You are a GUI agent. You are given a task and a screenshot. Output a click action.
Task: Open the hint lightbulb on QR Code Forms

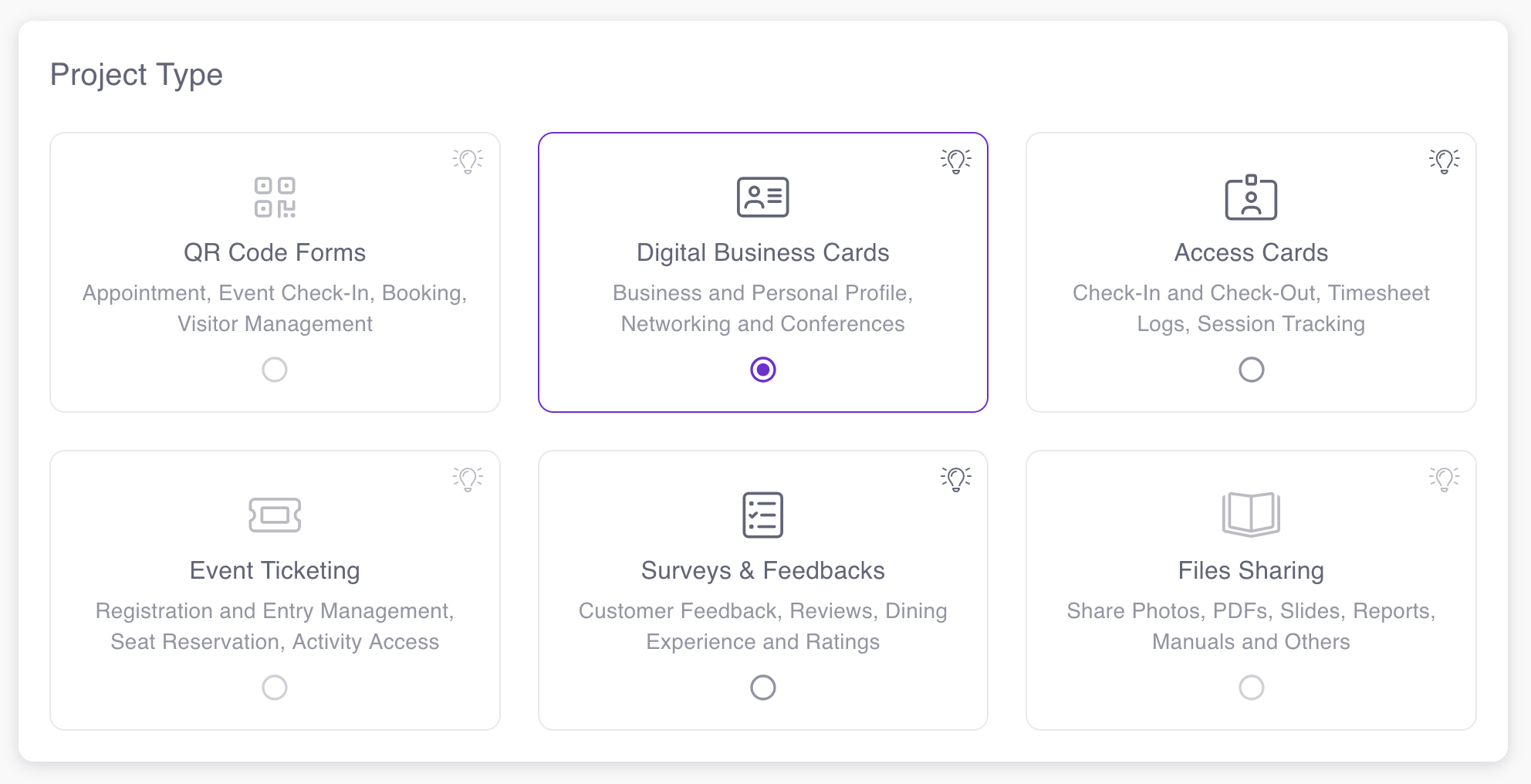[x=468, y=160]
